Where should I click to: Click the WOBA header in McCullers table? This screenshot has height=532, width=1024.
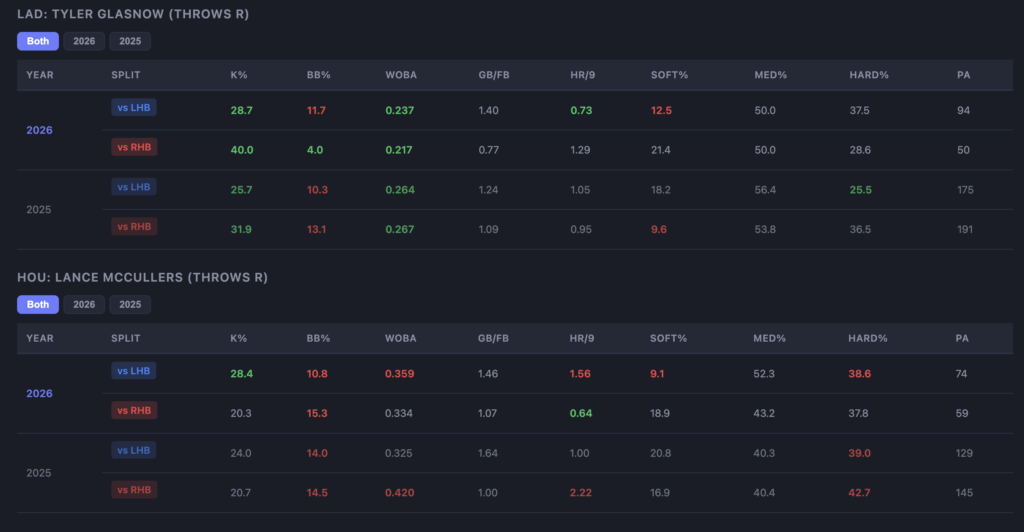pyautogui.click(x=400, y=338)
